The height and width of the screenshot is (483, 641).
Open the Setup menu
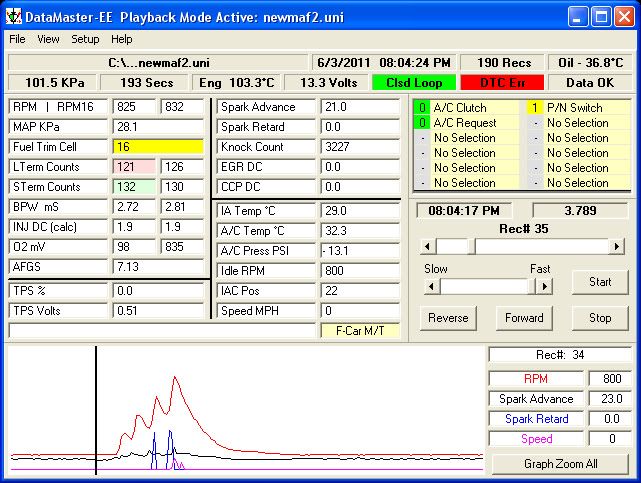85,39
